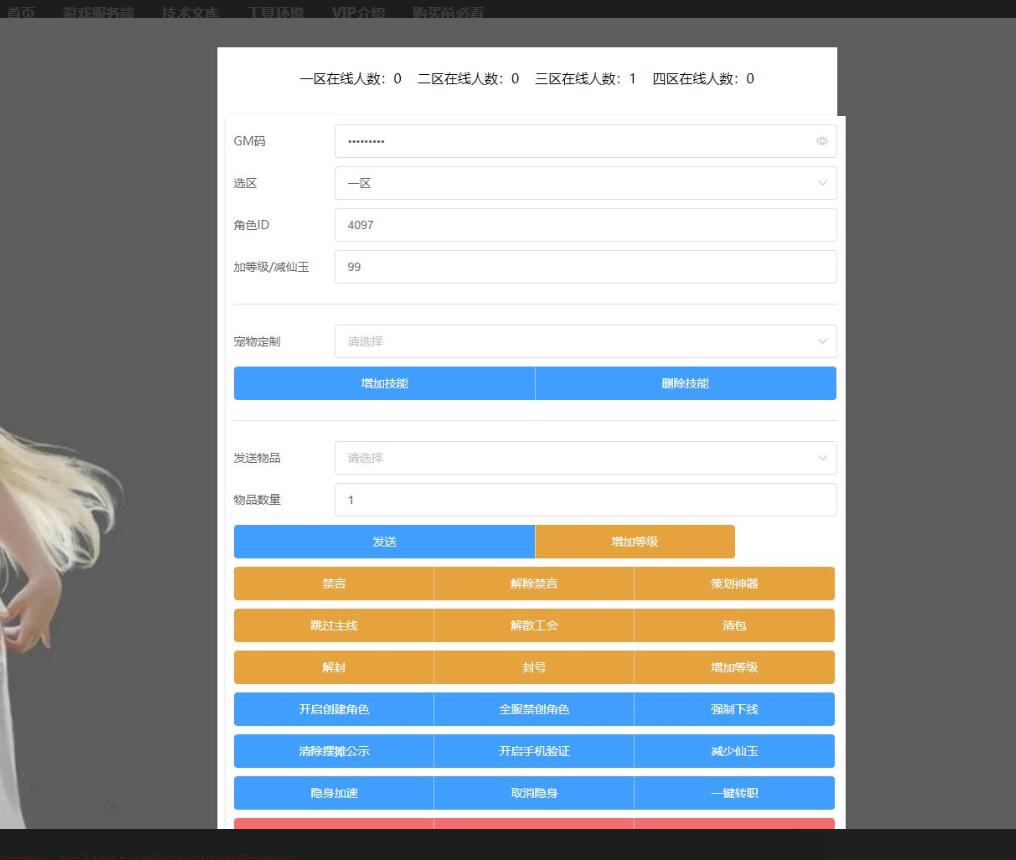
Task: Open the 选区 zone dropdown
Action: coord(585,184)
